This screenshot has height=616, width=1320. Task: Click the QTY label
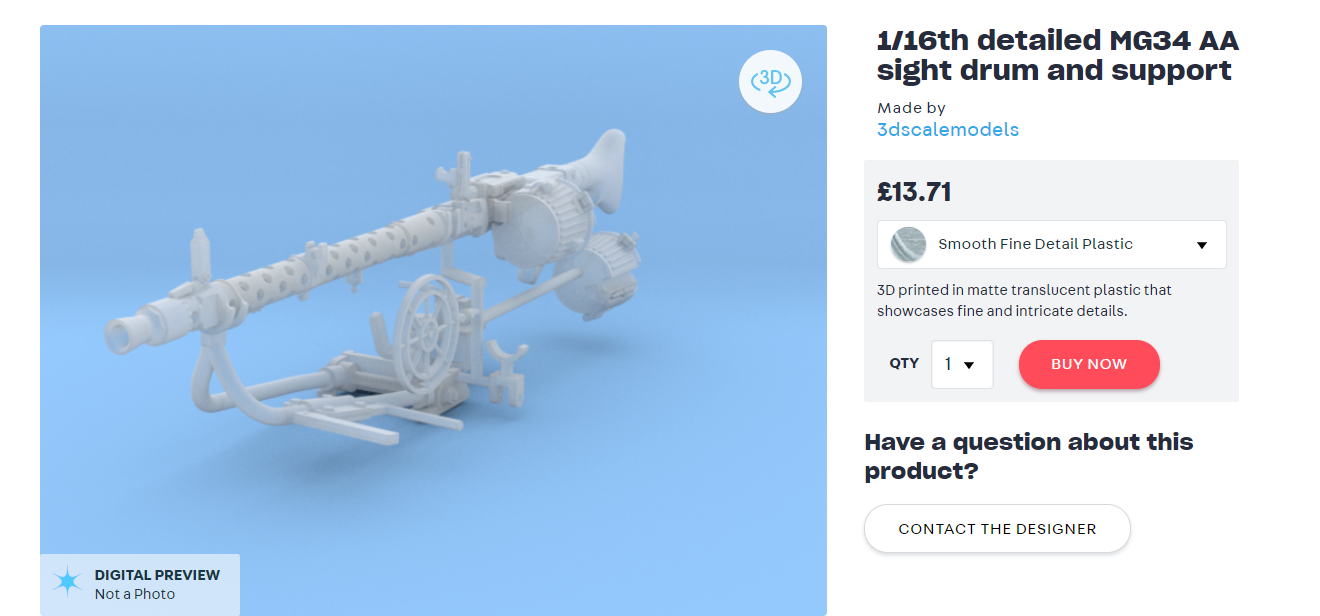[x=904, y=363]
